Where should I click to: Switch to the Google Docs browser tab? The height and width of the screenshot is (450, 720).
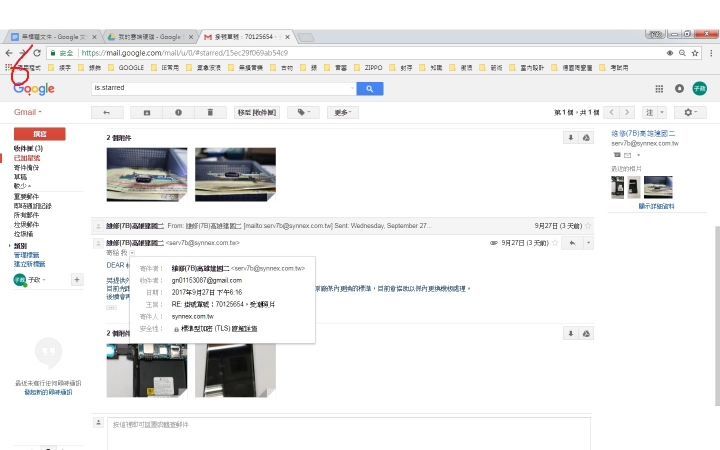54,37
